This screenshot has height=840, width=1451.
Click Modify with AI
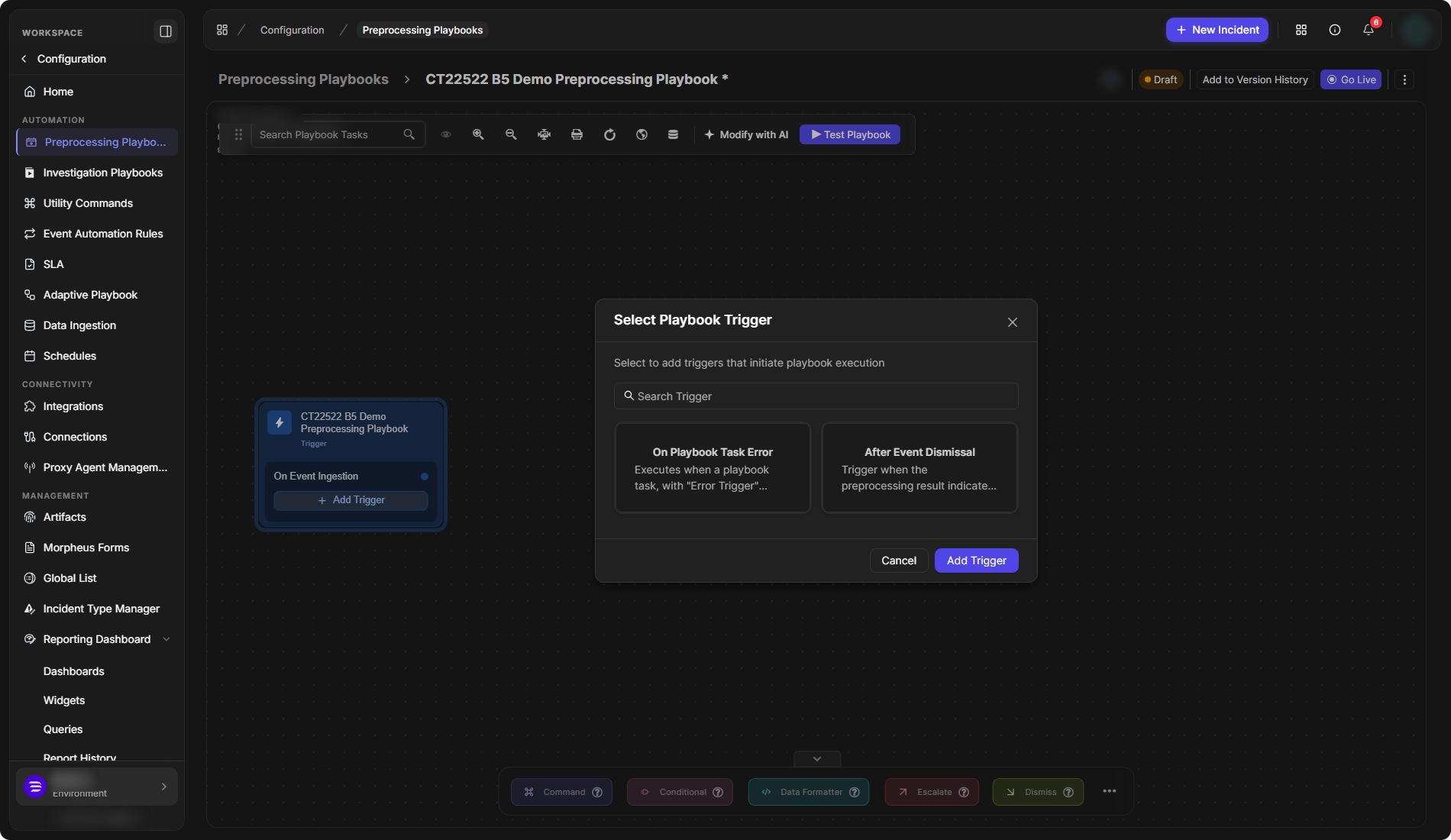click(x=746, y=134)
